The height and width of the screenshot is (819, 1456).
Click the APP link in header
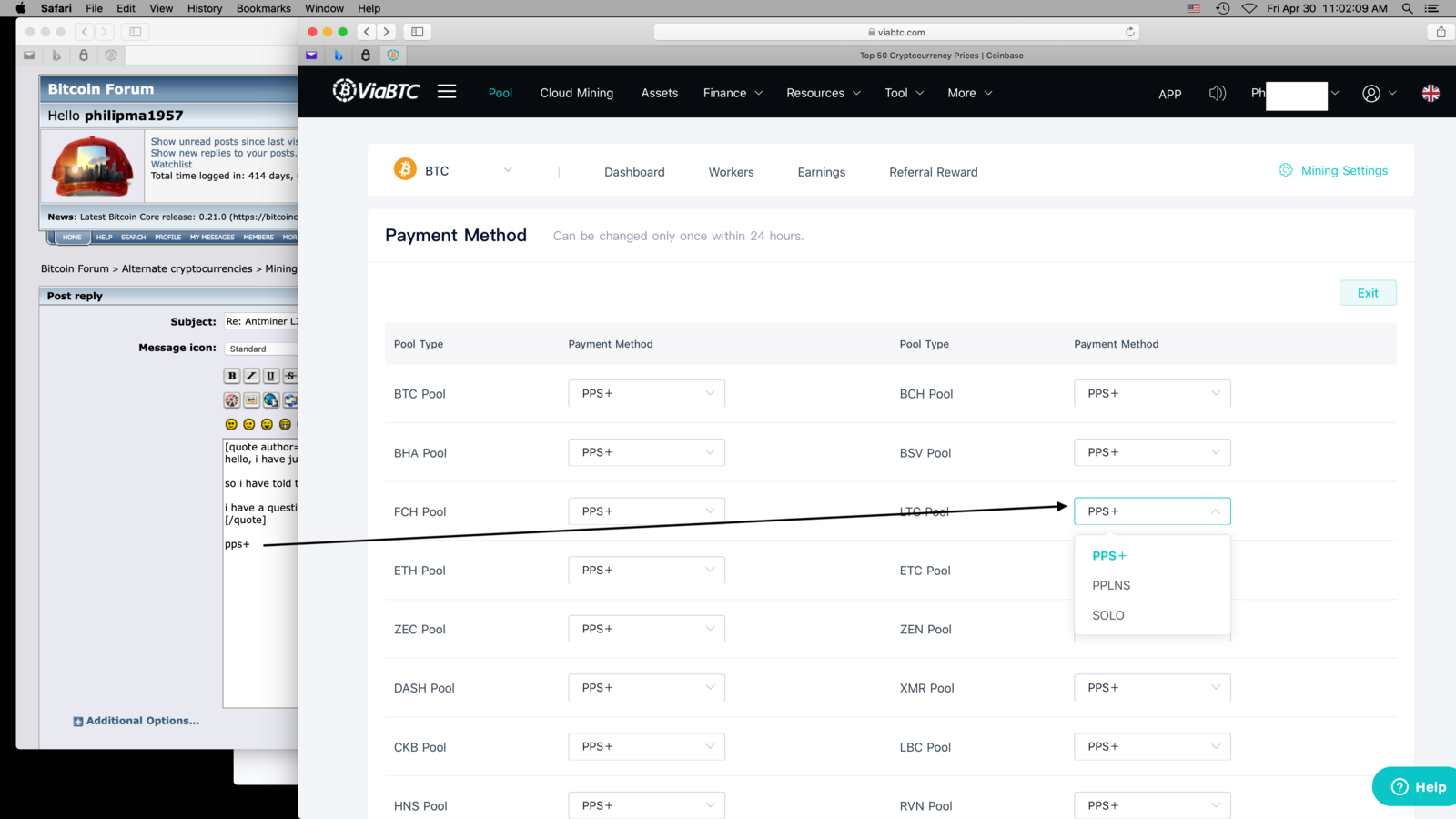[x=1170, y=94]
